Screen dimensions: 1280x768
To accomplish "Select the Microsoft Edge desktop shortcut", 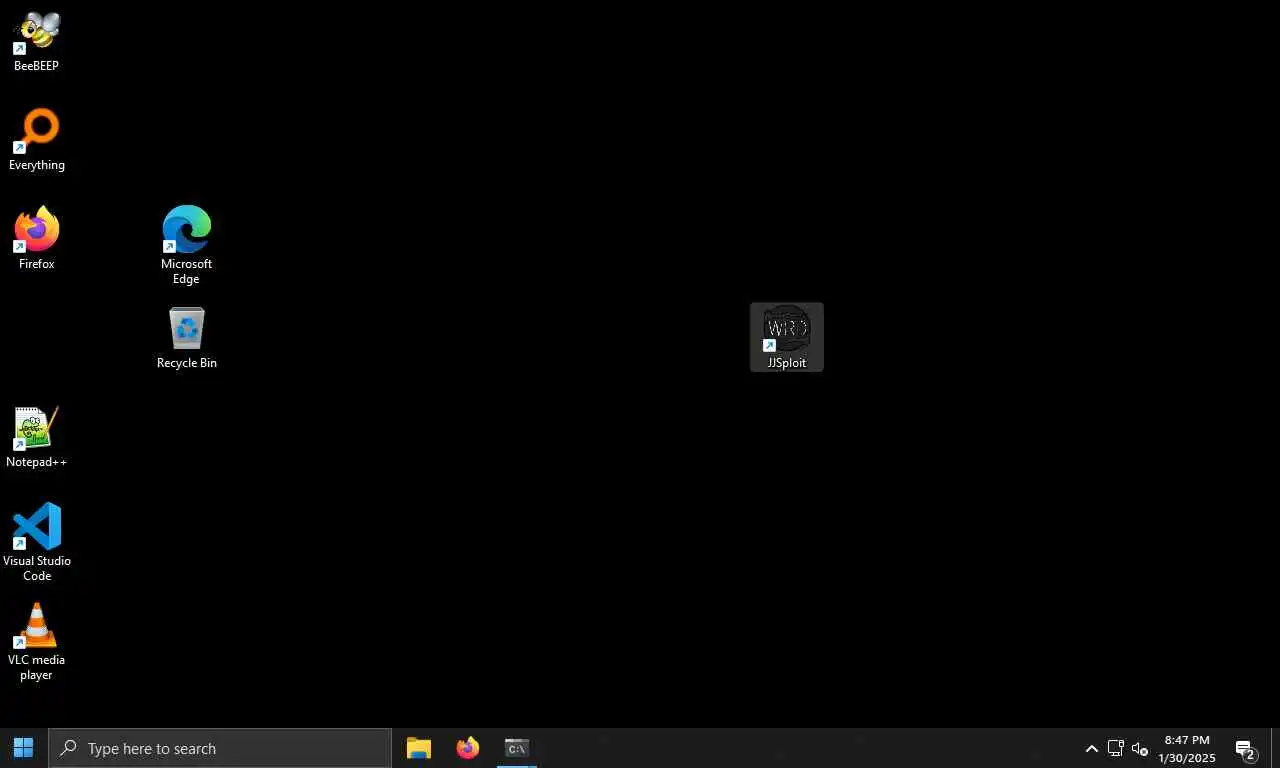I will tap(187, 246).
